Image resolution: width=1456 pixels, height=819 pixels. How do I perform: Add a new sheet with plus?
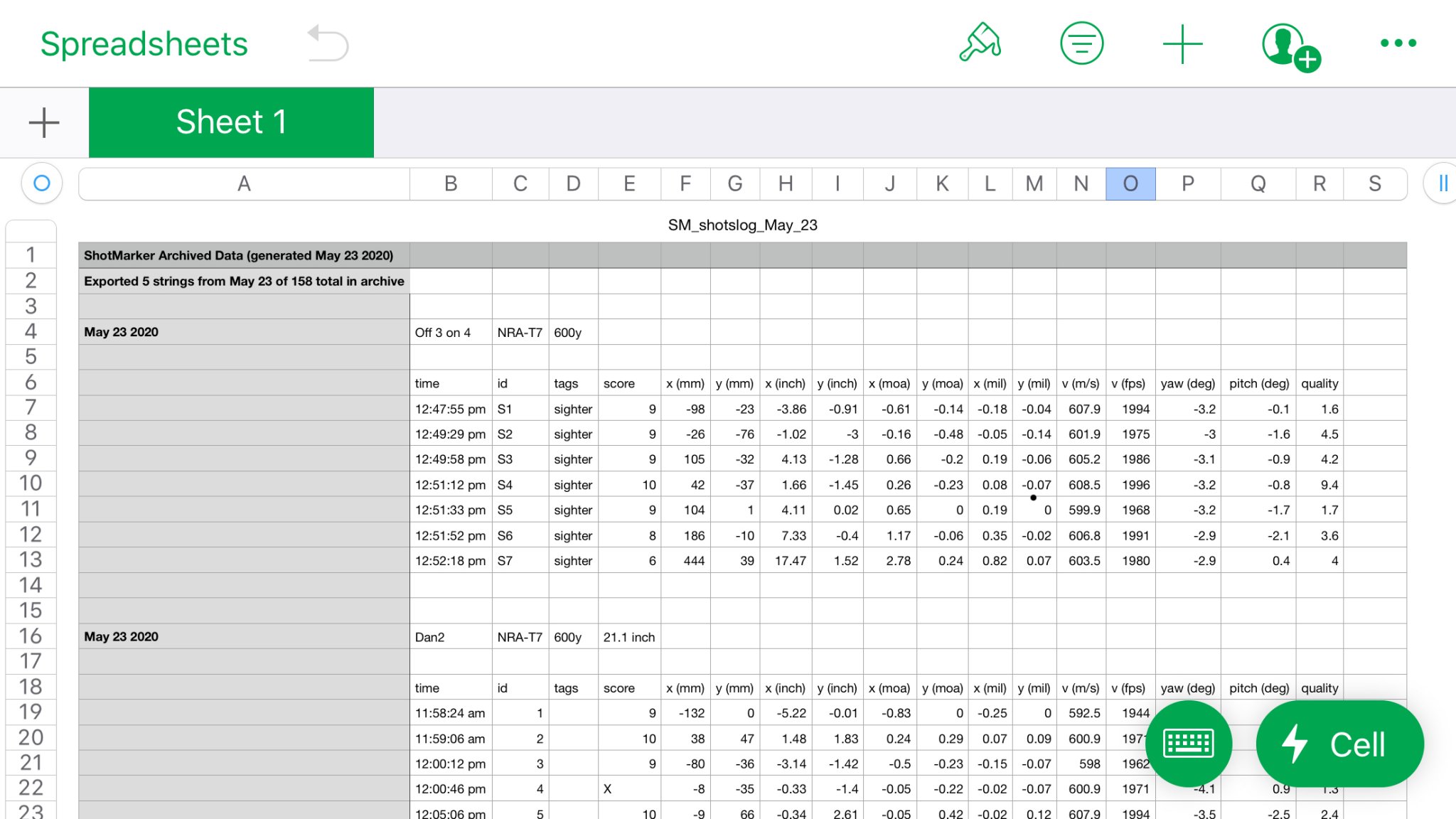[44, 122]
